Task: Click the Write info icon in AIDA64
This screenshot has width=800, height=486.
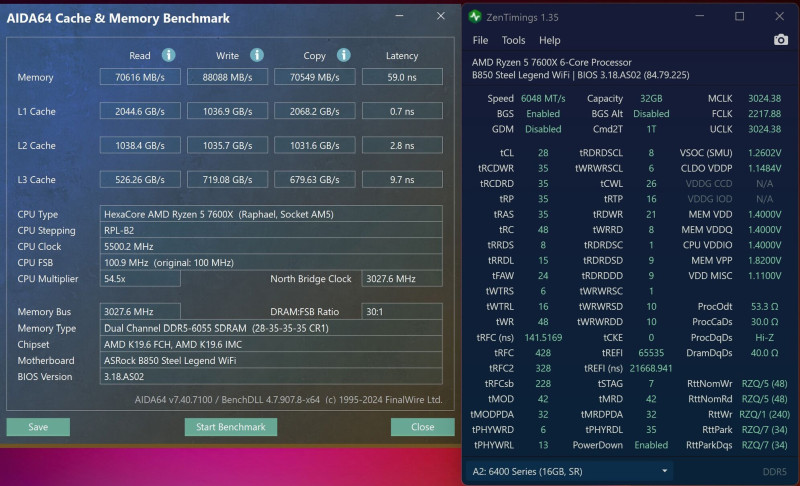Action: coord(257,55)
